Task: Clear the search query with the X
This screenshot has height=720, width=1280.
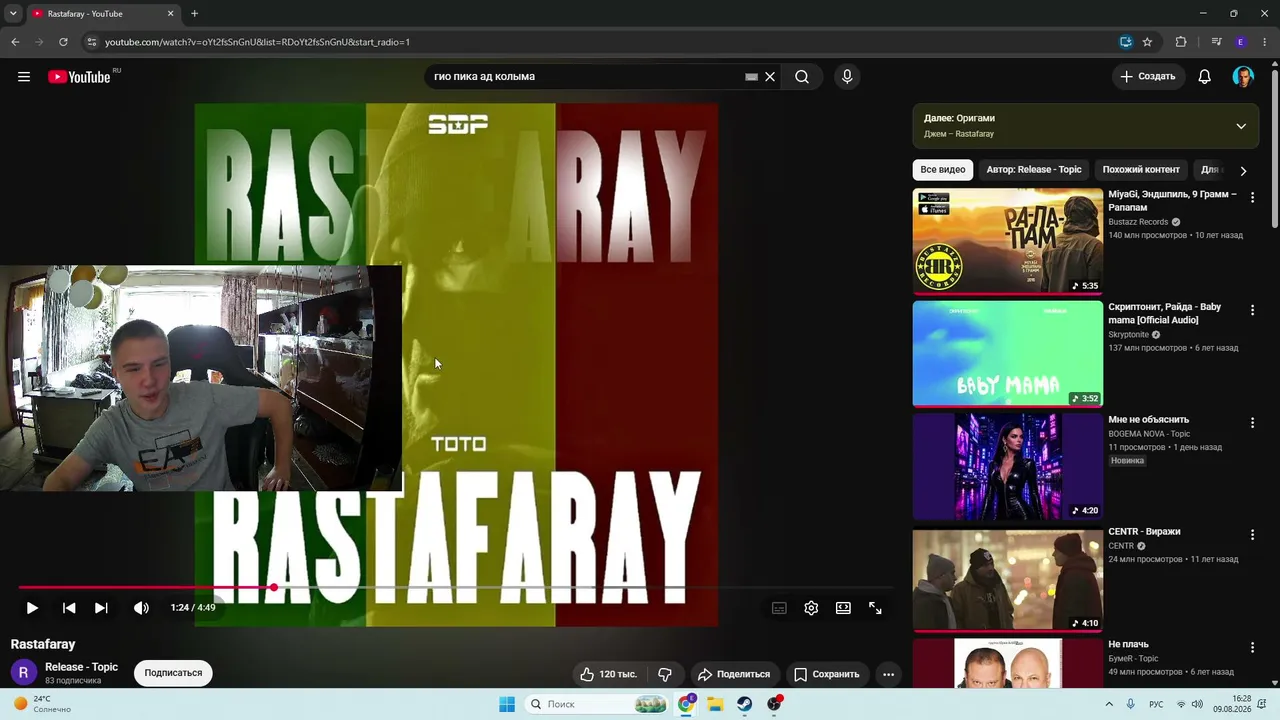Action: [x=770, y=77]
